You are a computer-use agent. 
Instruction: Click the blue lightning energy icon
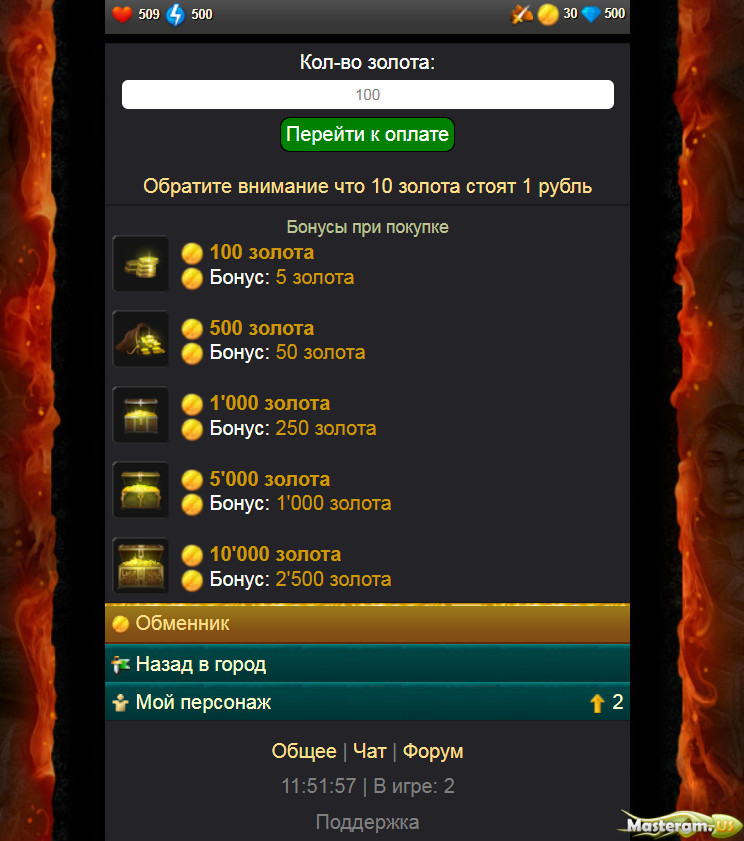pyautogui.click(x=175, y=14)
